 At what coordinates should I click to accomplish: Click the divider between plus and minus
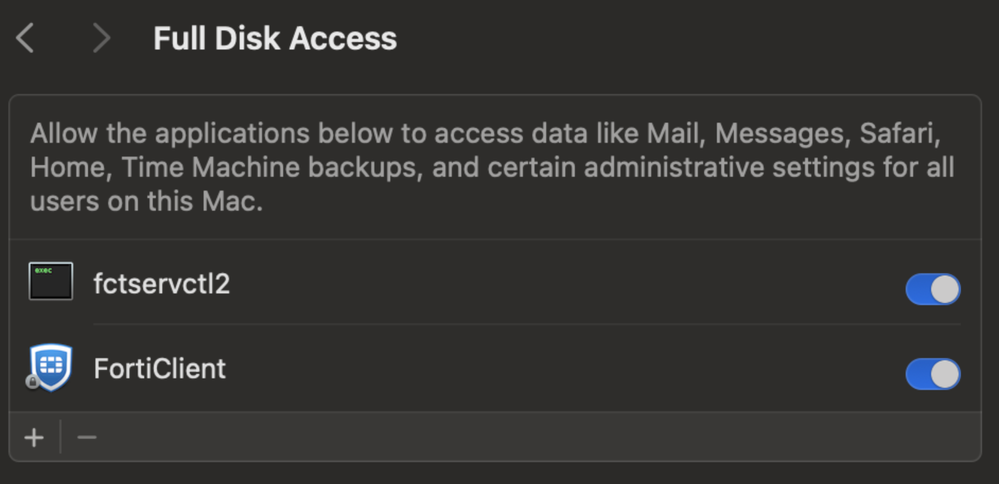[61, 437]
